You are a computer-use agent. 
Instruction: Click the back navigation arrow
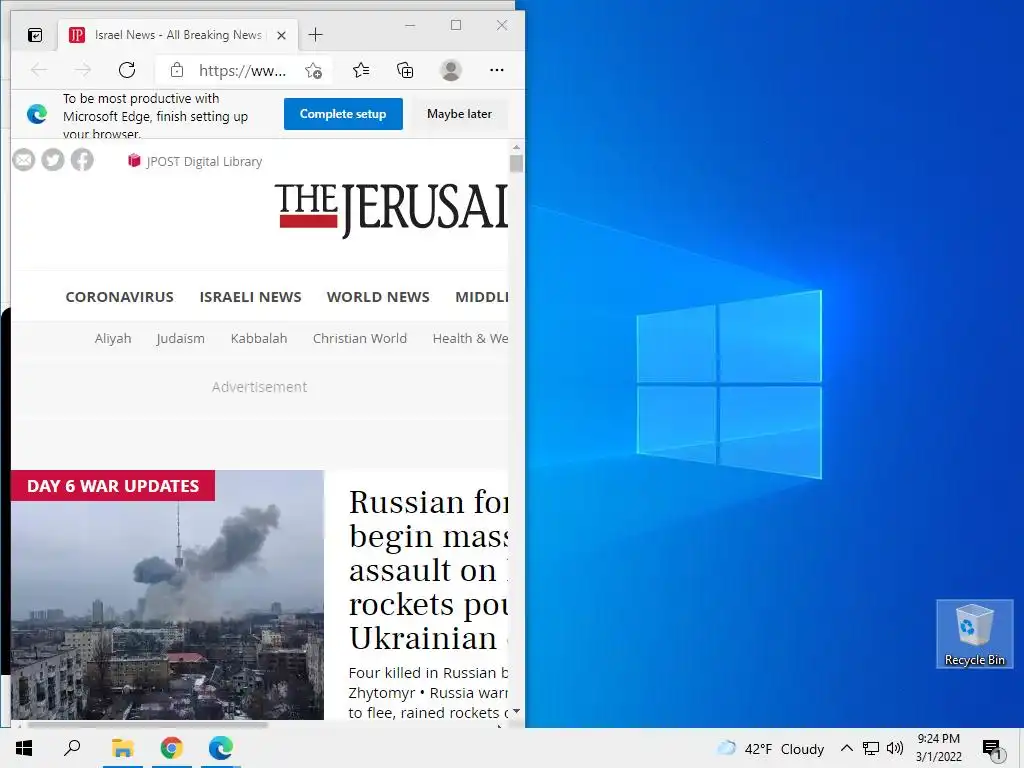39,70
